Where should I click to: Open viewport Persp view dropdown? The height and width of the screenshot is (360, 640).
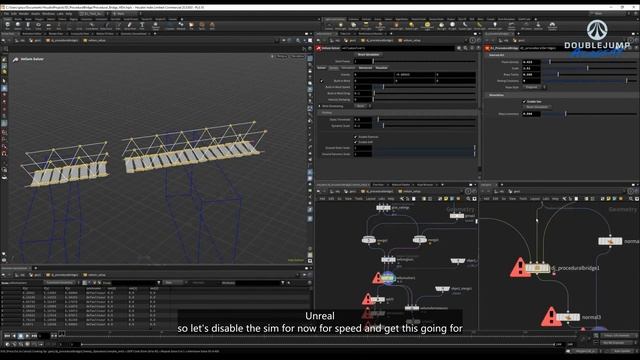click(282, 56)
